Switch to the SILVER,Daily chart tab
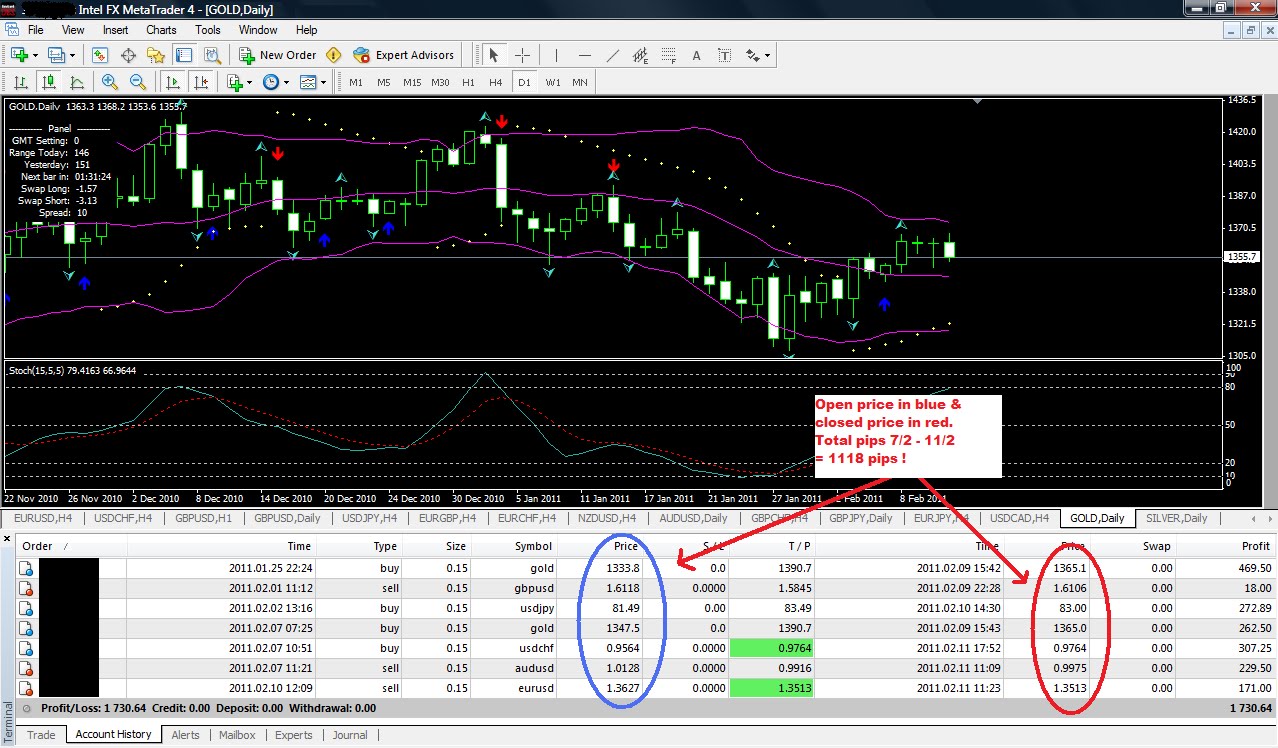Image resolution: width=1278 pixels, height=748 pixels. tap(1176, 518)
